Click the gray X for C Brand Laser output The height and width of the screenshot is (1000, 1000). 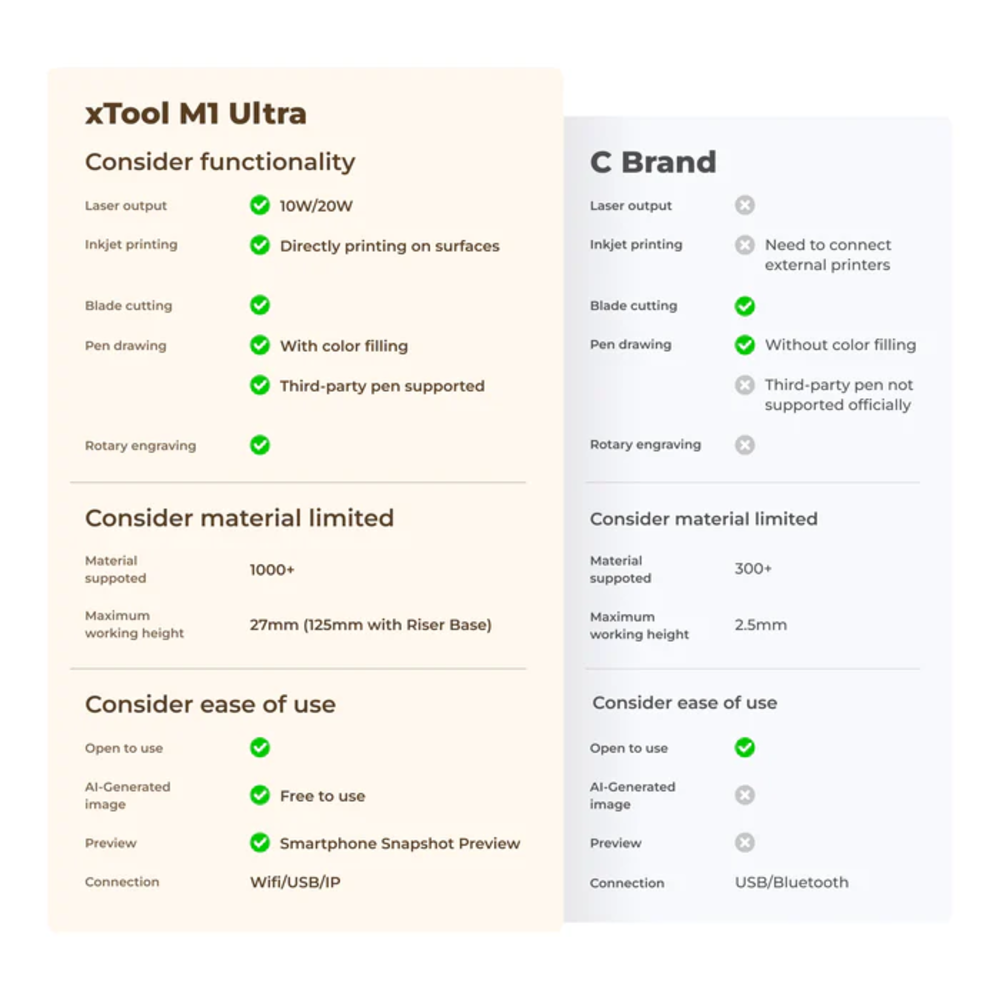745,206
